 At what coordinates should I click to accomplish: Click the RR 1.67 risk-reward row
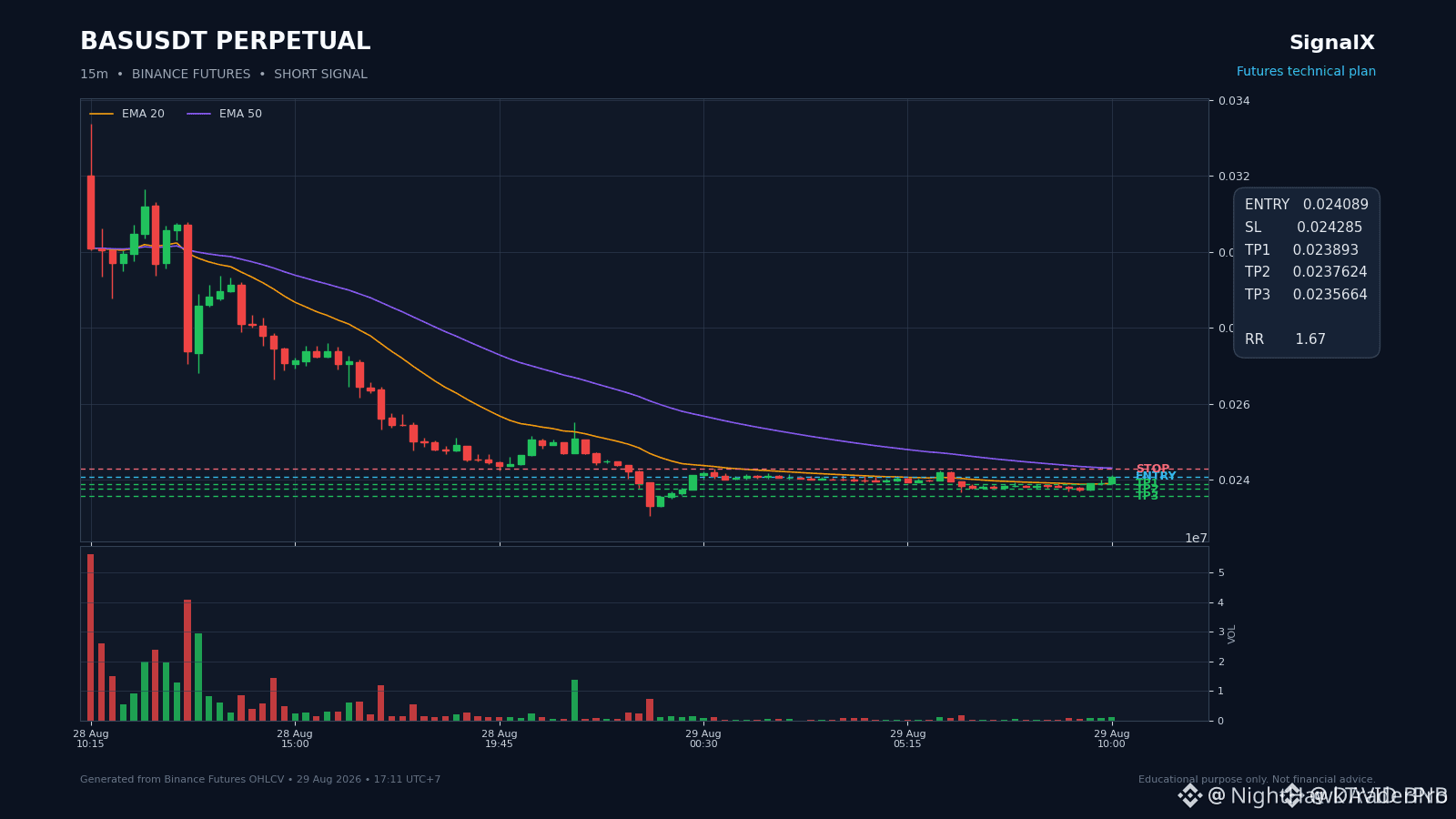[x=1285, y=339]
